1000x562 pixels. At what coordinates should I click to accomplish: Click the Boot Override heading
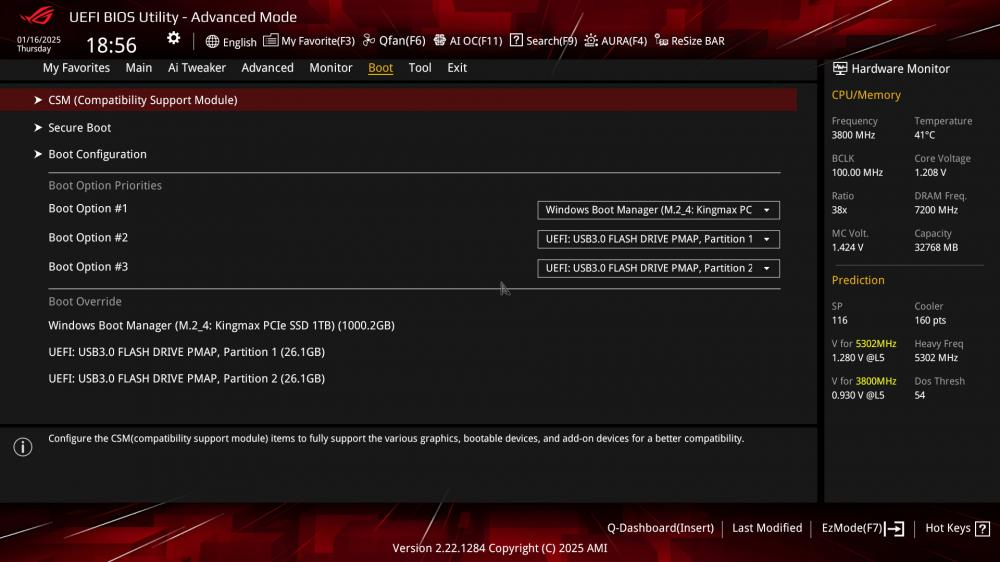click(x=85, y=302)
